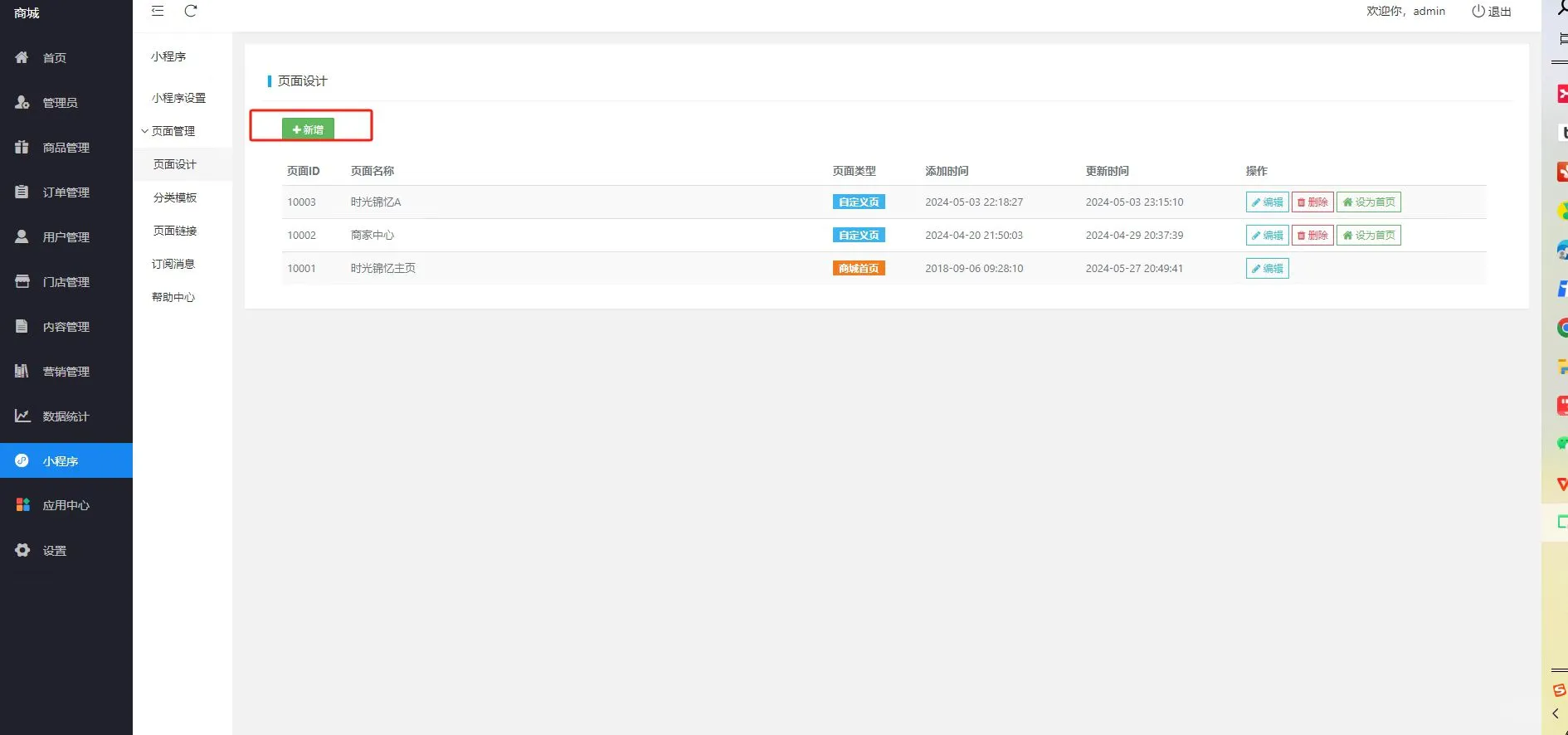
Task: Click page ID 10001
Action: pos(301,268)
